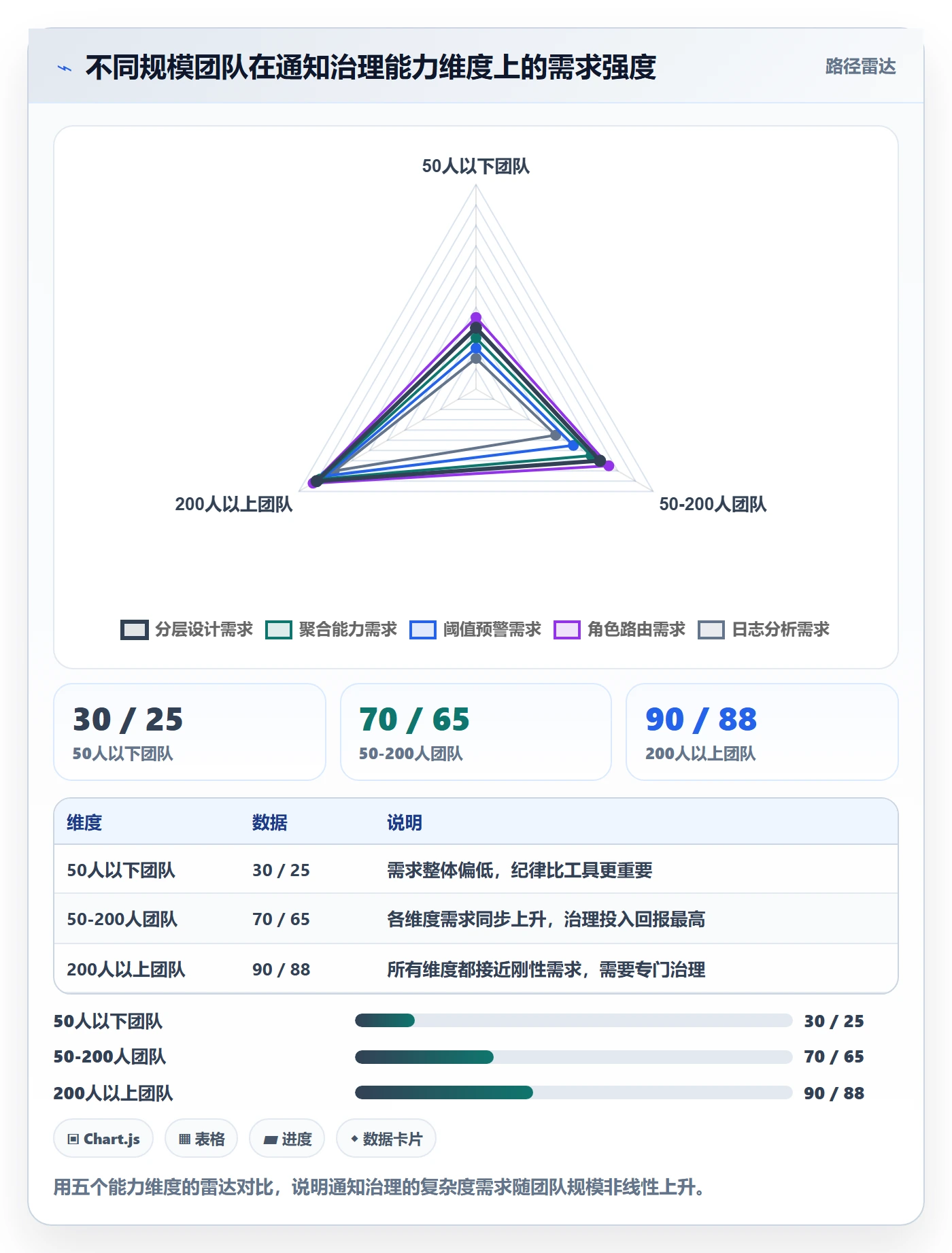
Task: Click the 说明 column header
Action: tap(405, 822)
